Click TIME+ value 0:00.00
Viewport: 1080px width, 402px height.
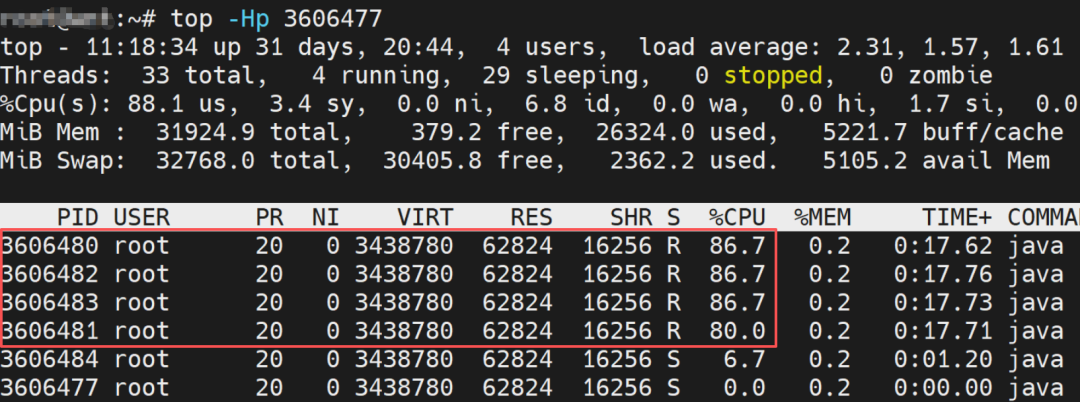pyautogui.click(x=943, y=388)
